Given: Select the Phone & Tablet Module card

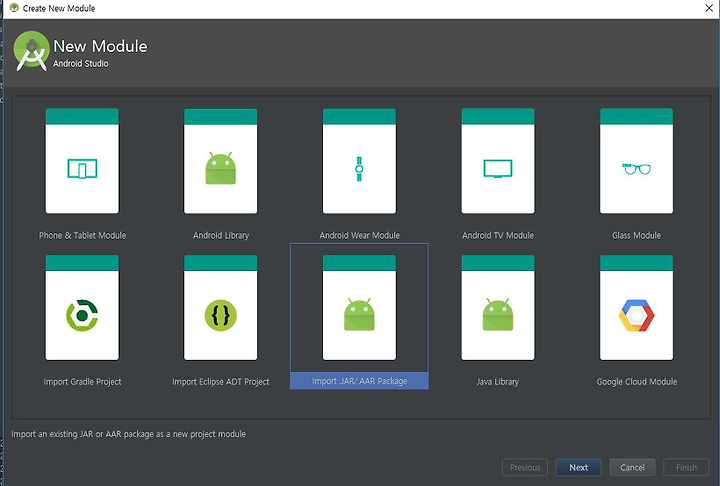Looking at the screenshot, I should (82, 161).
